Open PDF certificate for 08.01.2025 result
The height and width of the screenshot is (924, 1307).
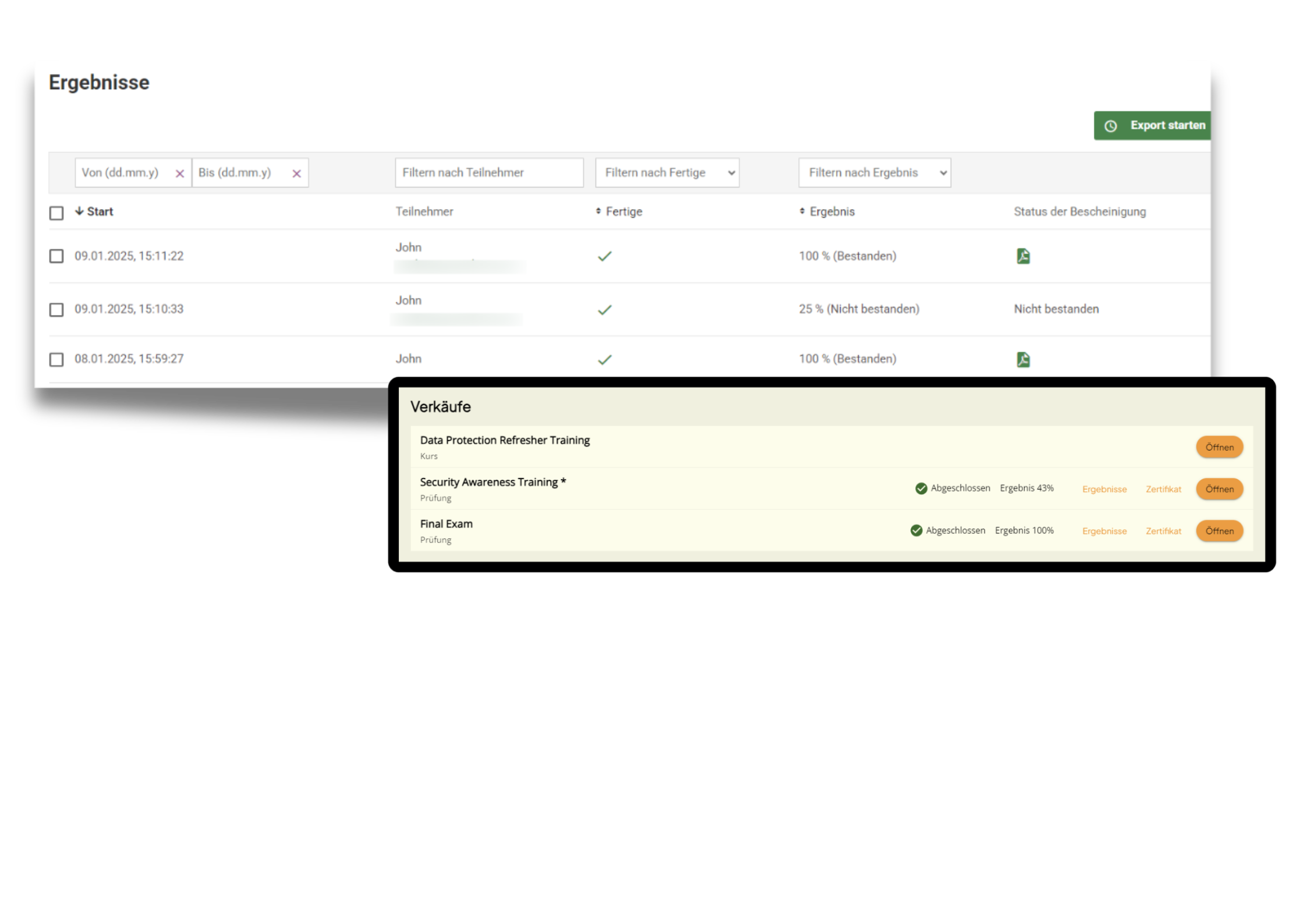pos(1023,359)
